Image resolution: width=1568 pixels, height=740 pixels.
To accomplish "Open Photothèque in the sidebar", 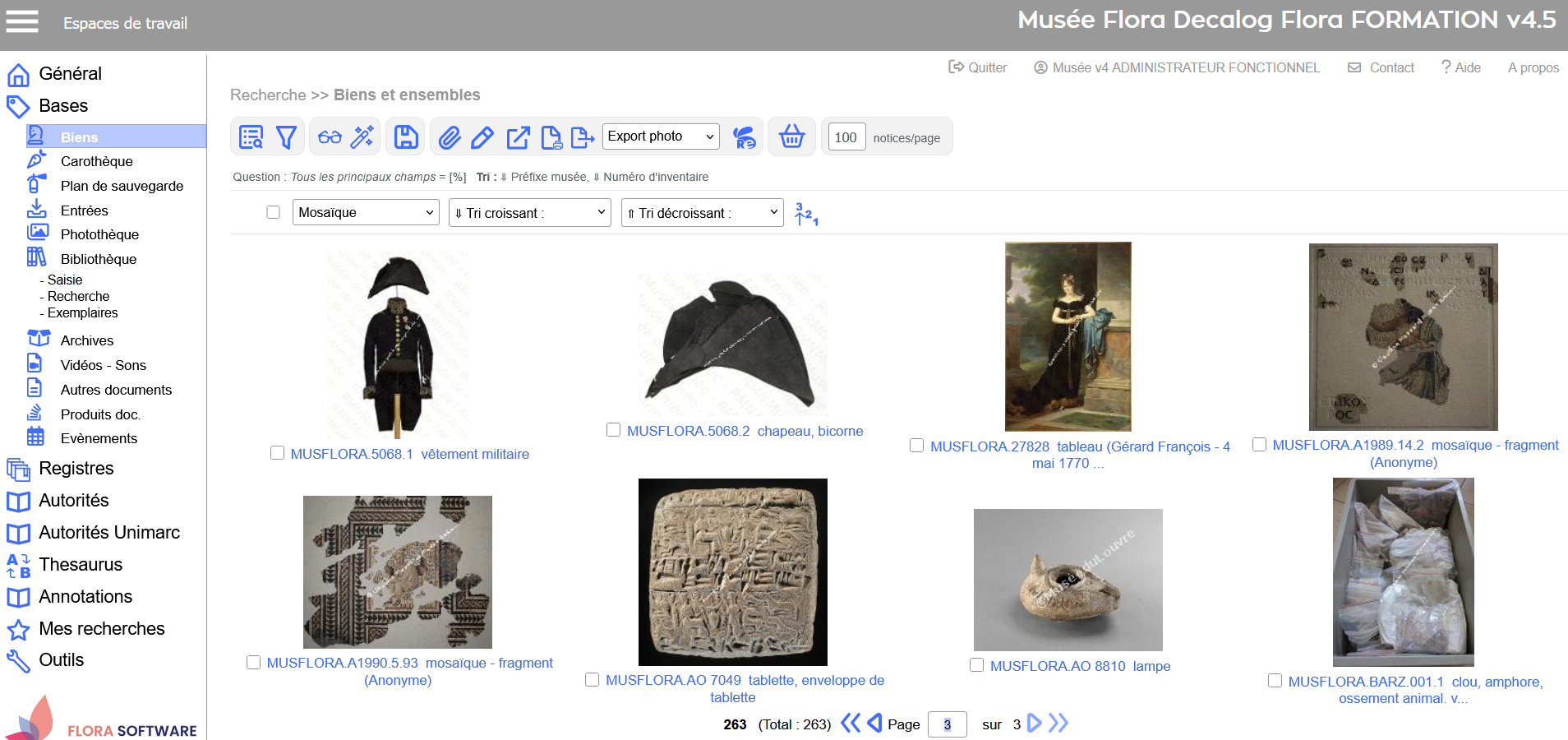I will (99, 234).
